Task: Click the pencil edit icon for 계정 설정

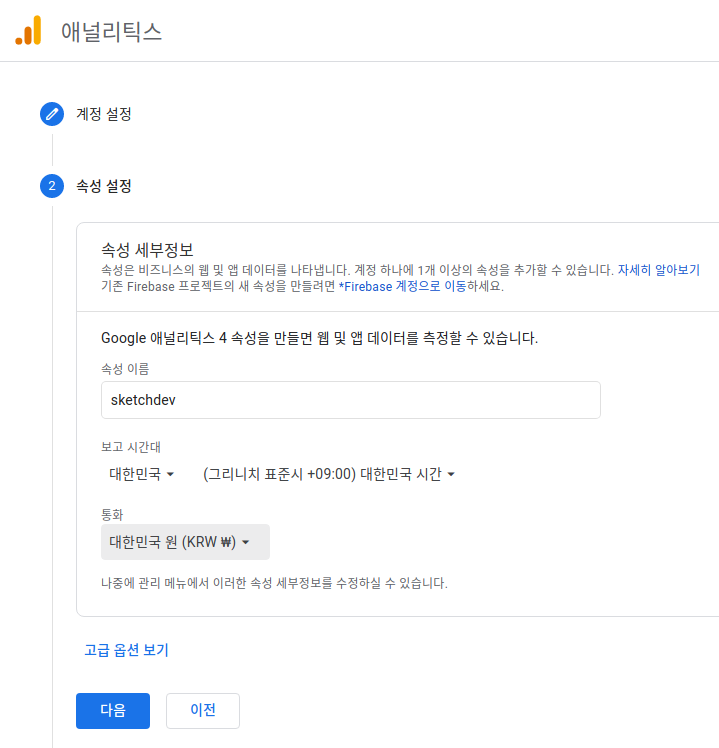Action: [x=52, y=114]
